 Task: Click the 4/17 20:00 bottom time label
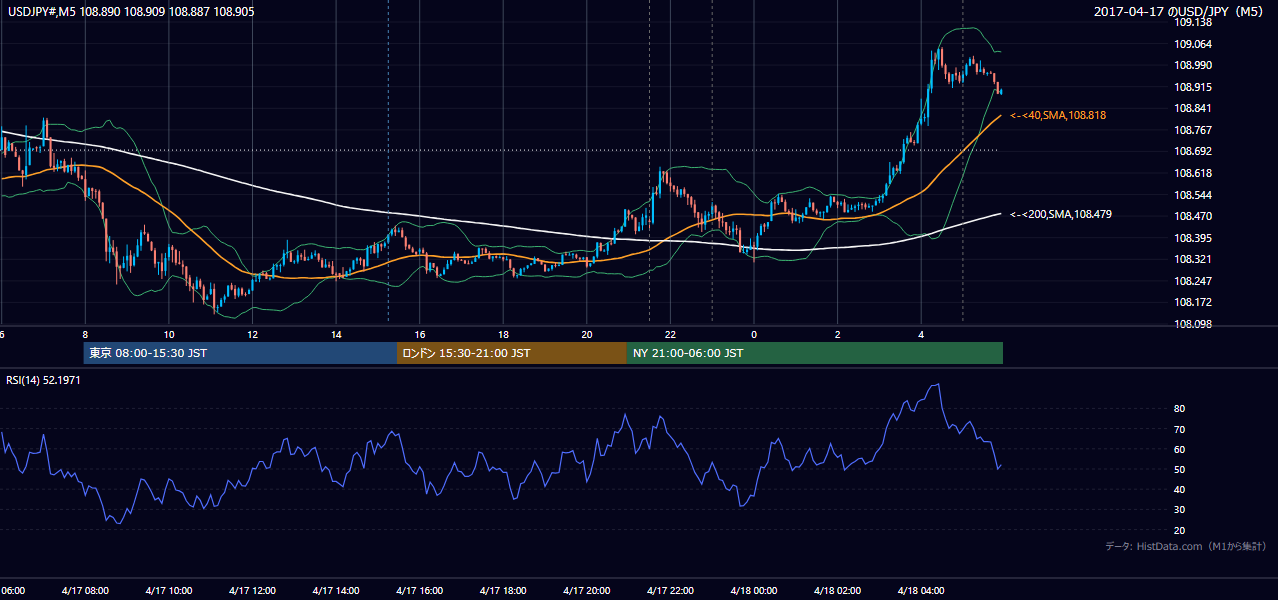[x=586, y=590]
